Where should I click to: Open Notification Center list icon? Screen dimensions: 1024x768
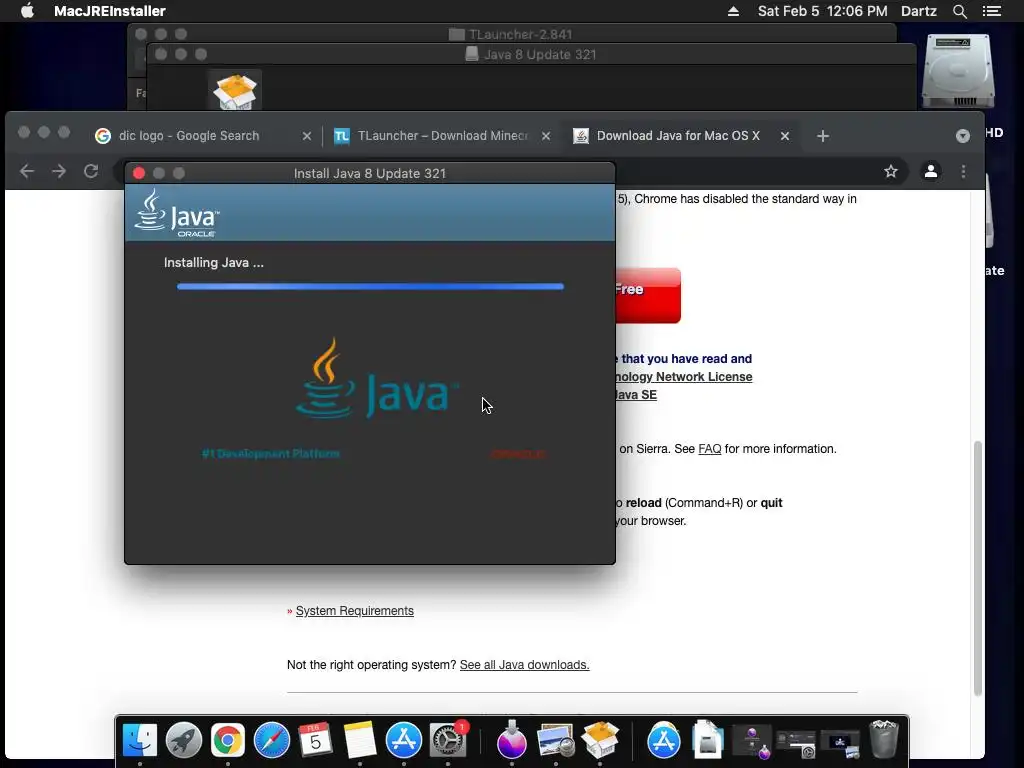pyautogui.click(x=992, y=11)
